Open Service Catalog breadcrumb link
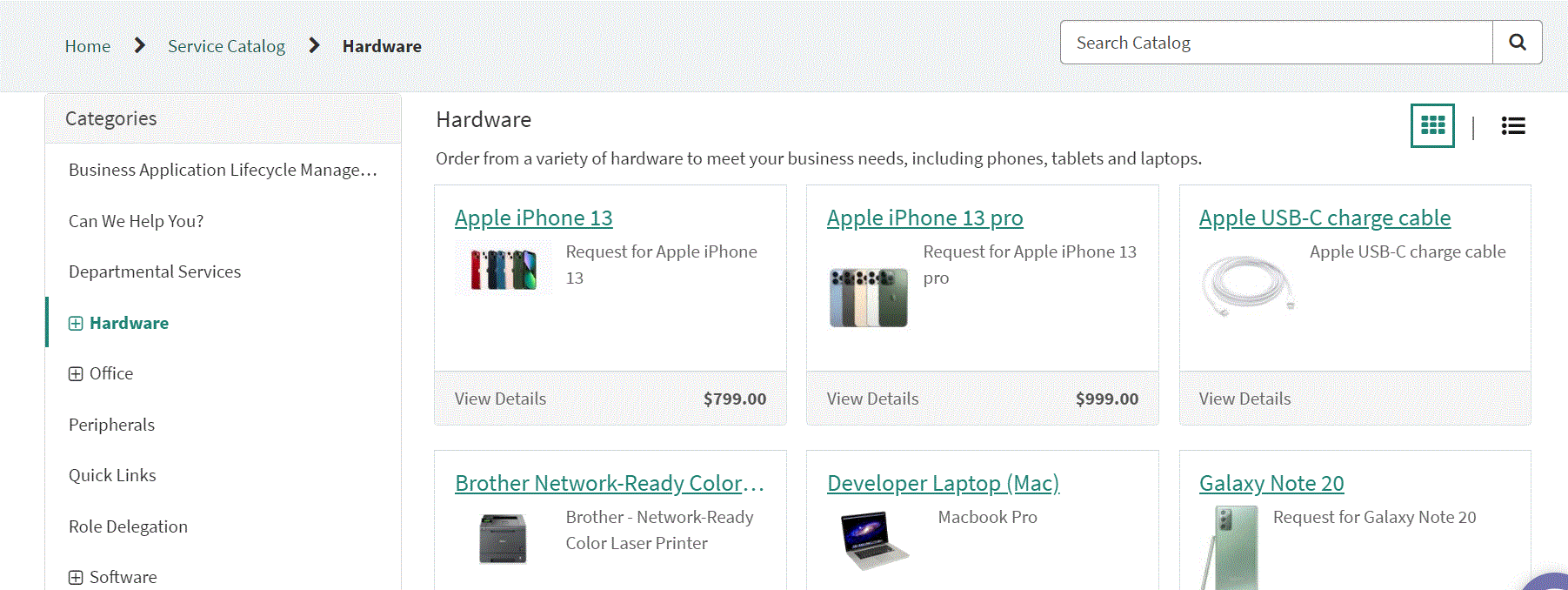 (x=226, y=46)
